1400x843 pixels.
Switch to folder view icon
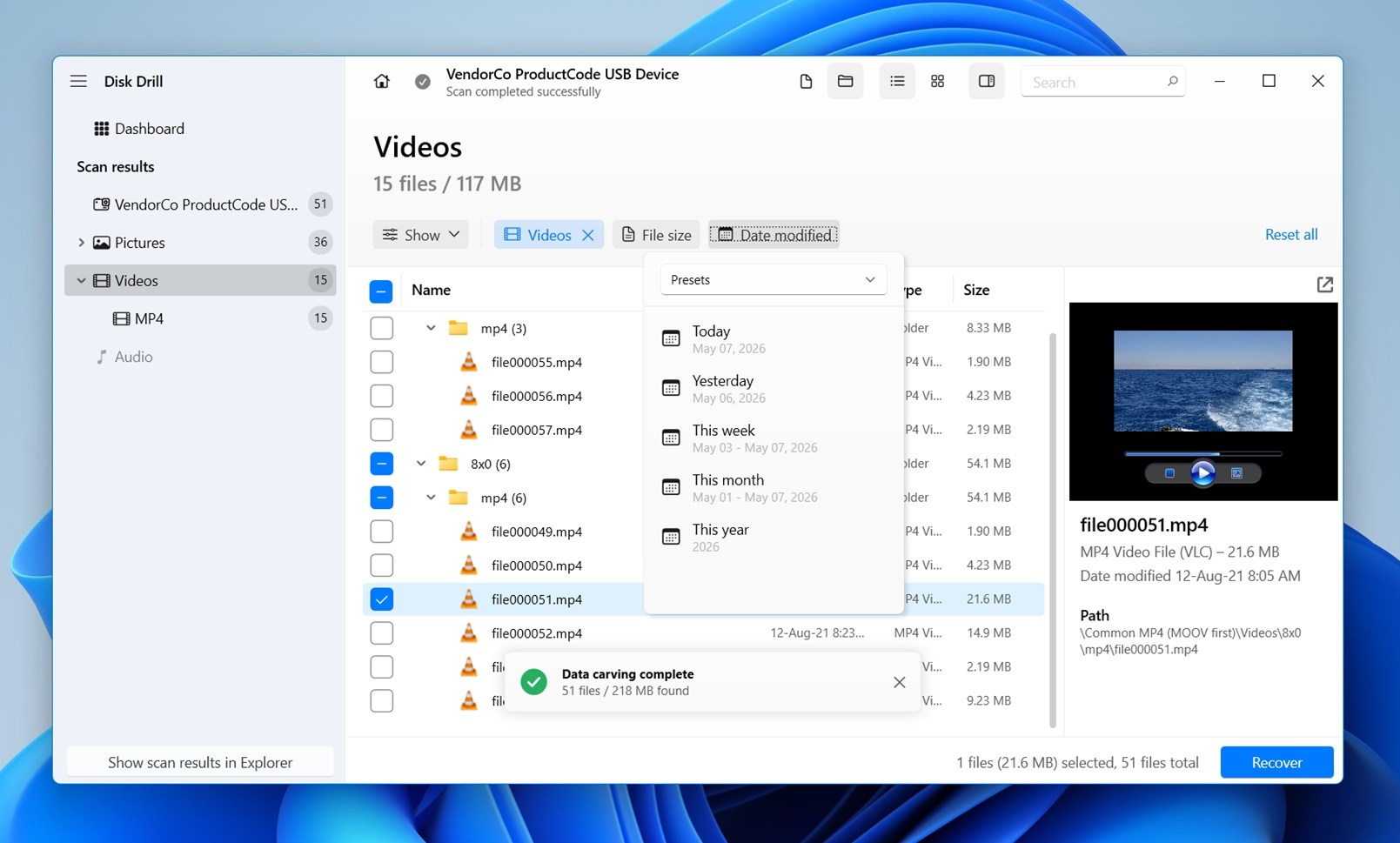pos(845,81)
